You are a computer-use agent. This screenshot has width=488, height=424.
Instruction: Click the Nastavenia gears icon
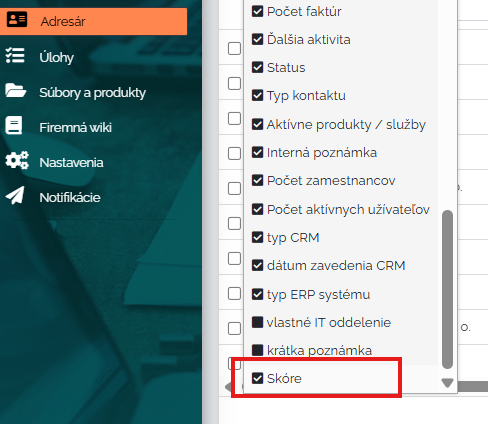pyautogui.click(x=17, y=160)
